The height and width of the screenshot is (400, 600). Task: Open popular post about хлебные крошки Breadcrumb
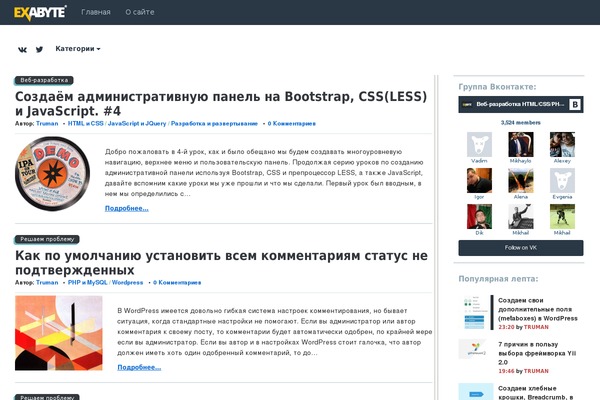(x=536, y=392)
